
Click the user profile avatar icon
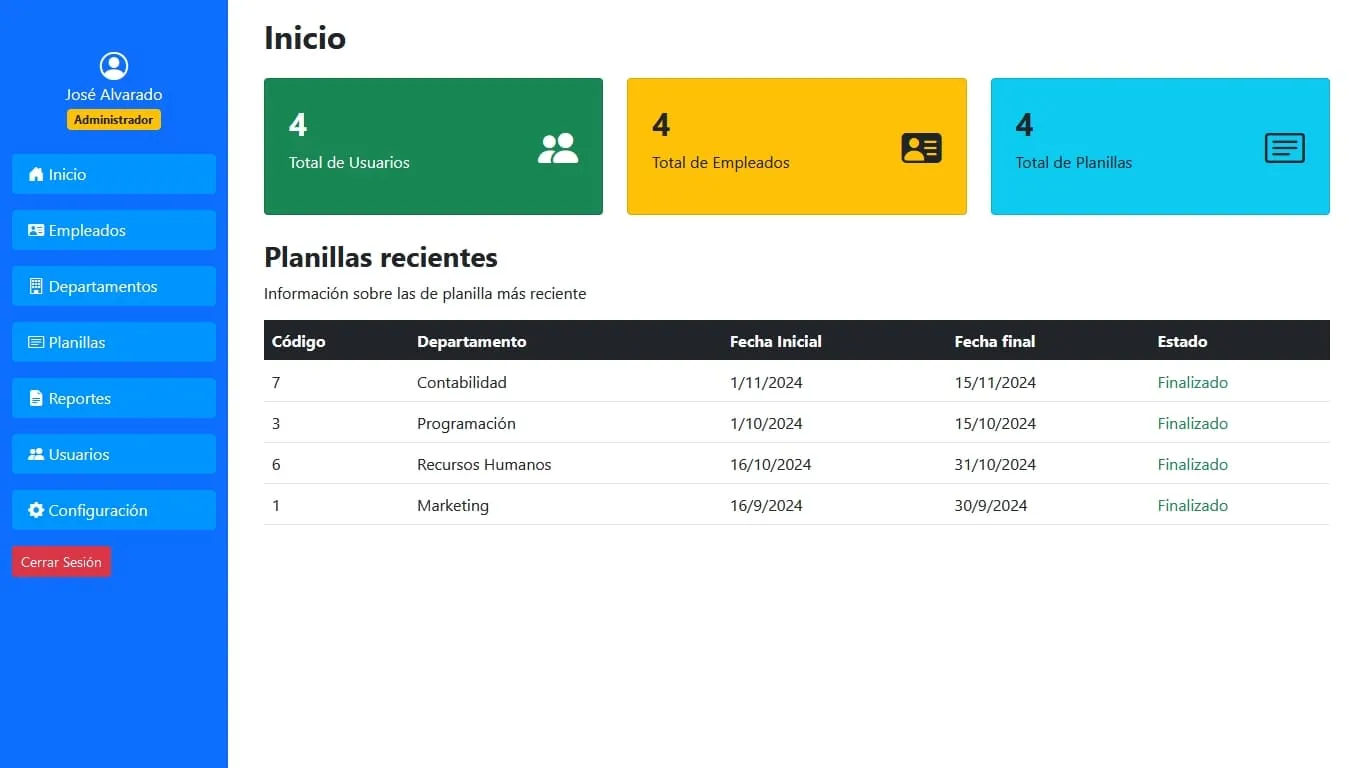click(x=113, y=65)
